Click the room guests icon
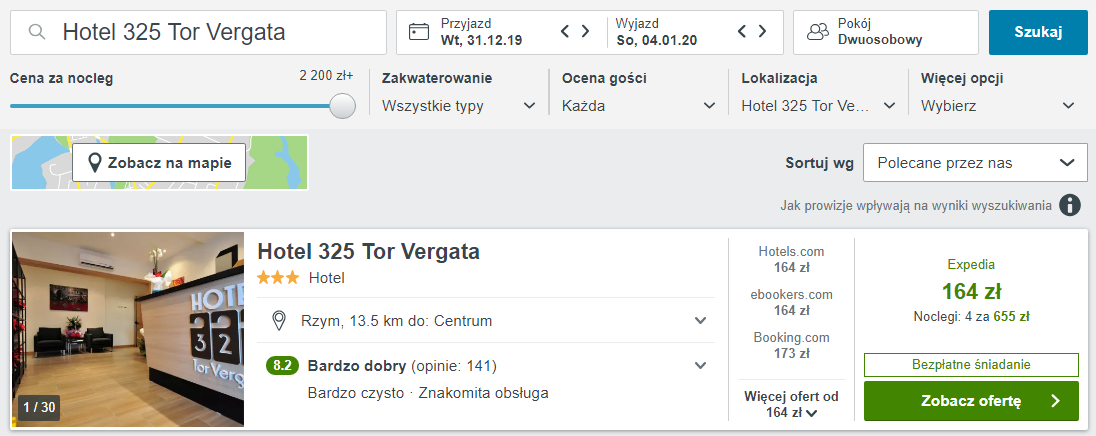This screenshot has height=436, width=1096. 818,32
